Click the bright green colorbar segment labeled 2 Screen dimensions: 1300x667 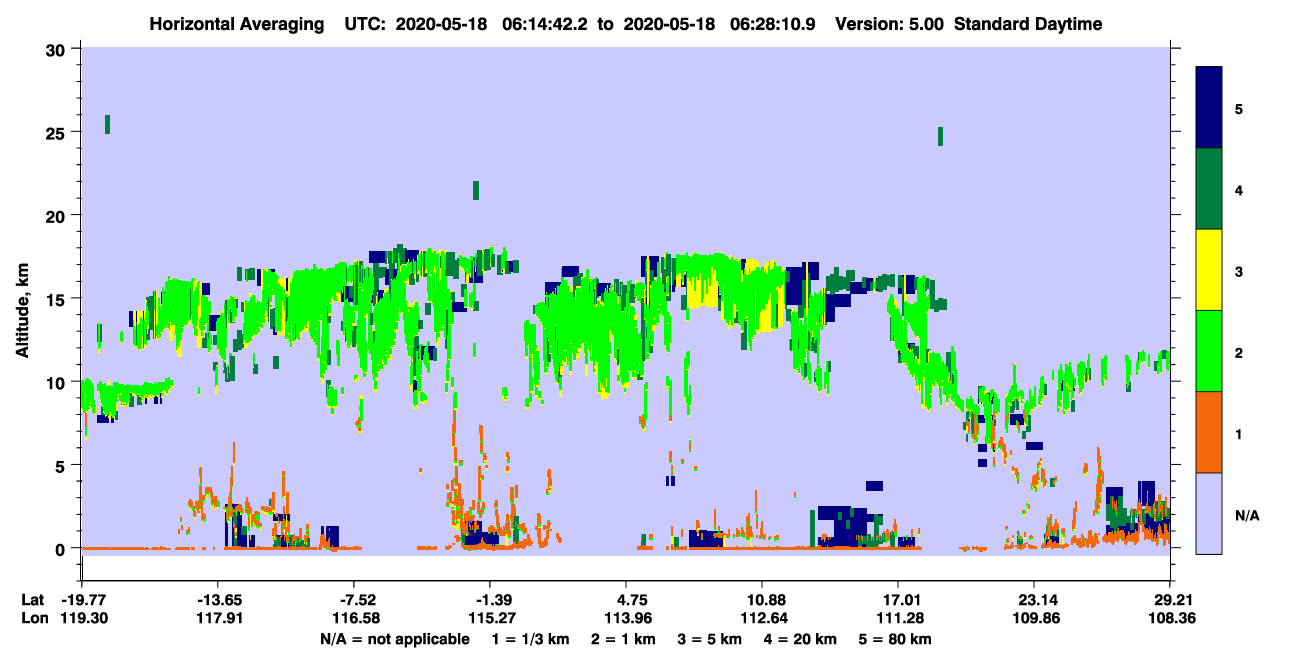[1209, 351]
